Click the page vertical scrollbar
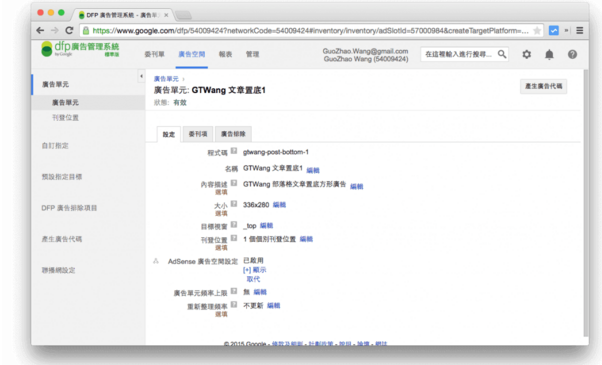Viewport: 602px width, 365px height. click(585, 203)
